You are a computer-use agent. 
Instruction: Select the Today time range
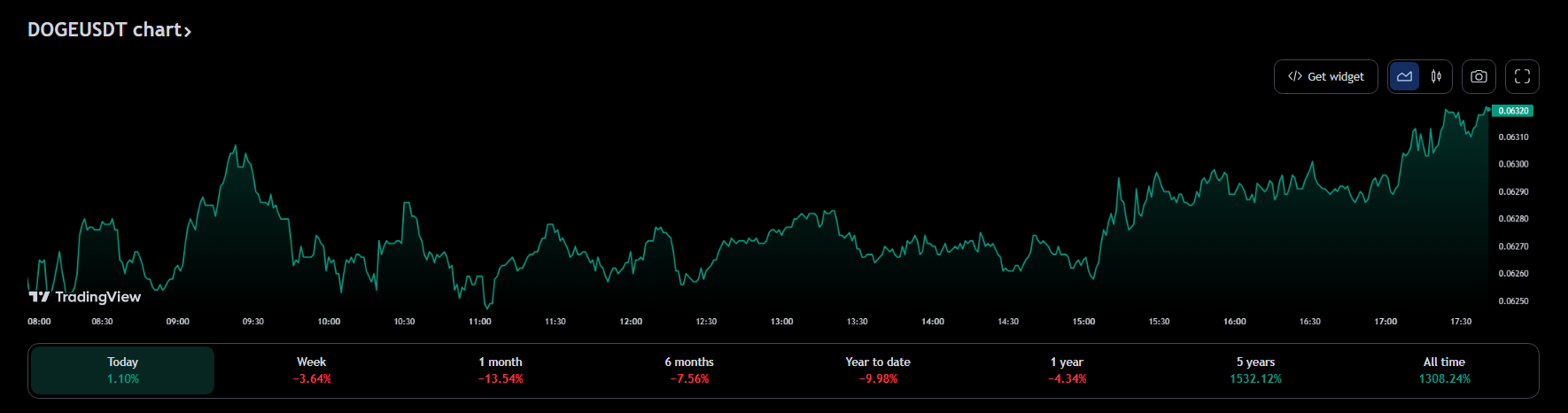click(122, 370)
